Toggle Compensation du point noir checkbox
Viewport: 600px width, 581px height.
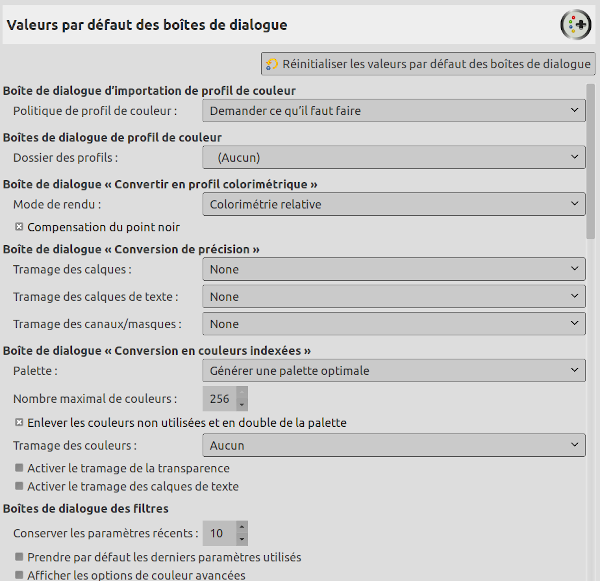[19, 227]
